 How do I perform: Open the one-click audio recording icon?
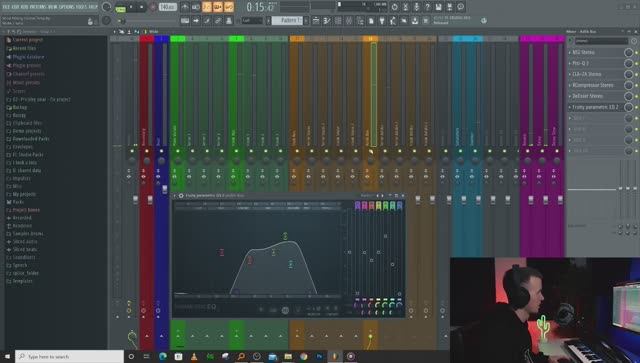pyautogui.click(x=416, y=7)
